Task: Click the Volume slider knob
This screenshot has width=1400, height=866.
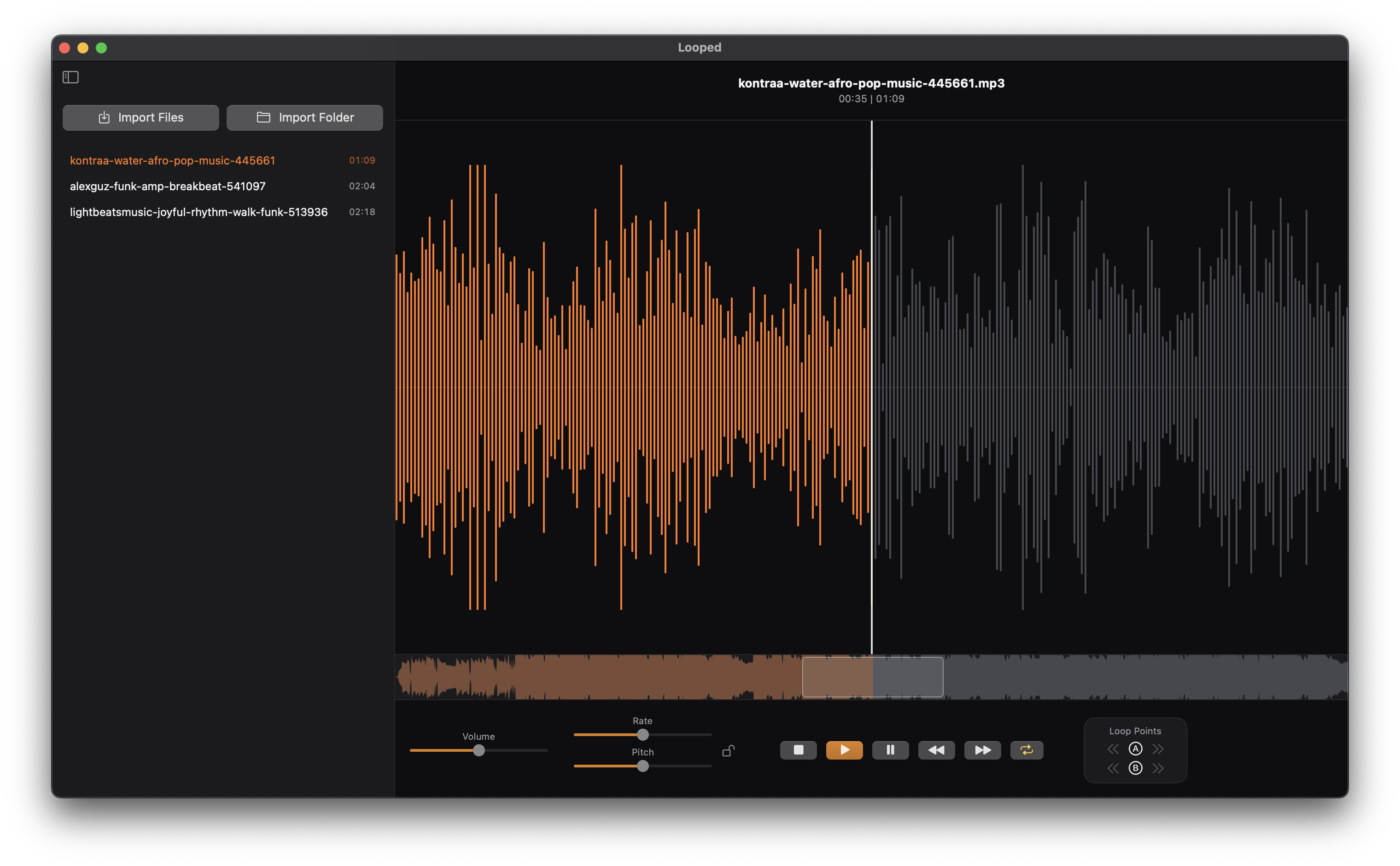Action: tap(478, 750)
